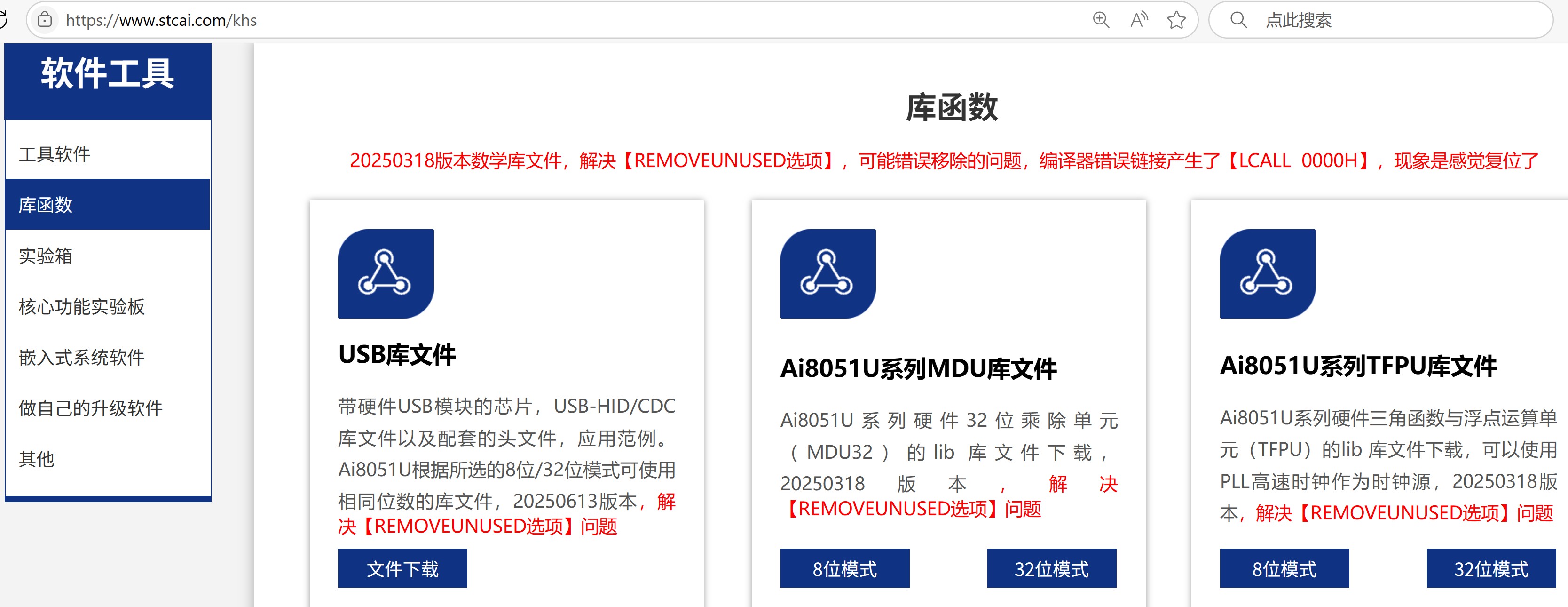Add page to favorites with star icon

pos(1176,20)
